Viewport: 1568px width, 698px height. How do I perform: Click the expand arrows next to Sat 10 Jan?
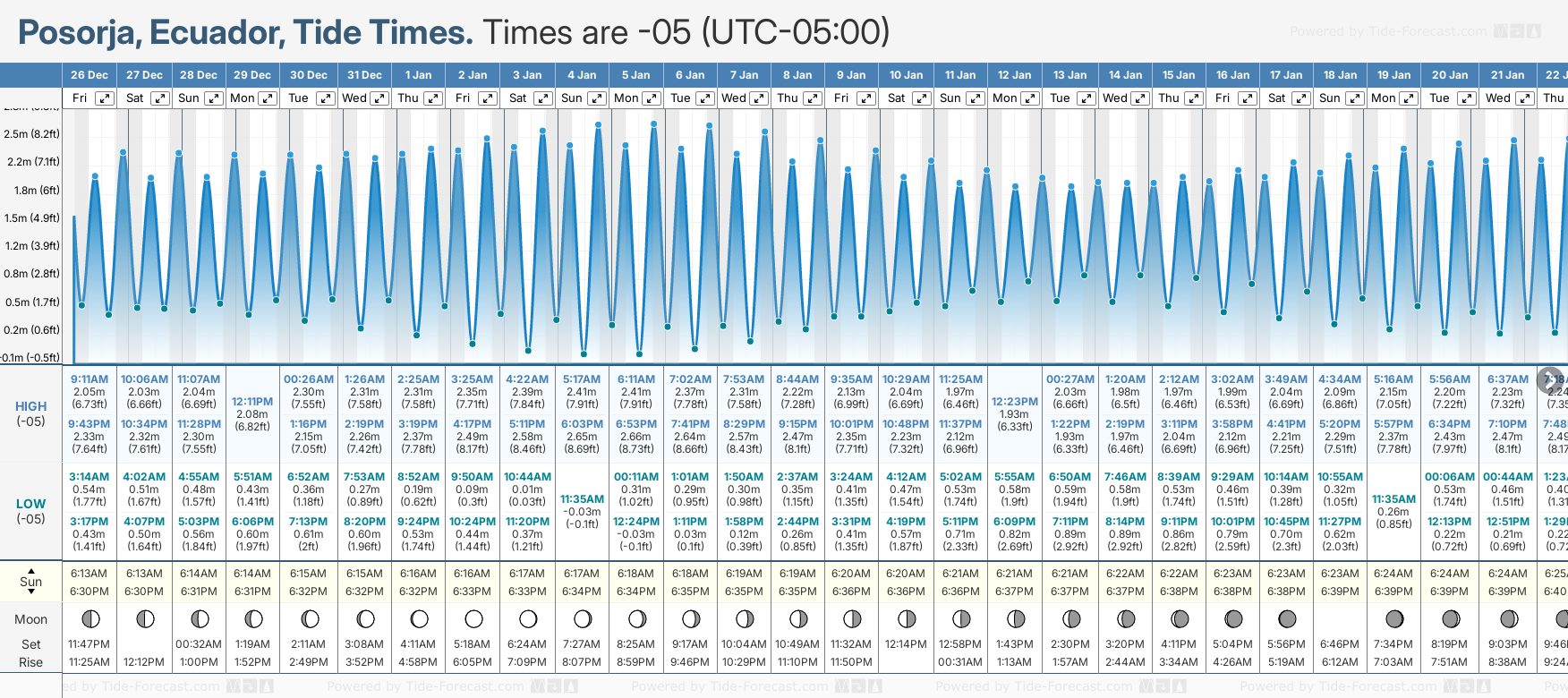[x=921, y=98]
